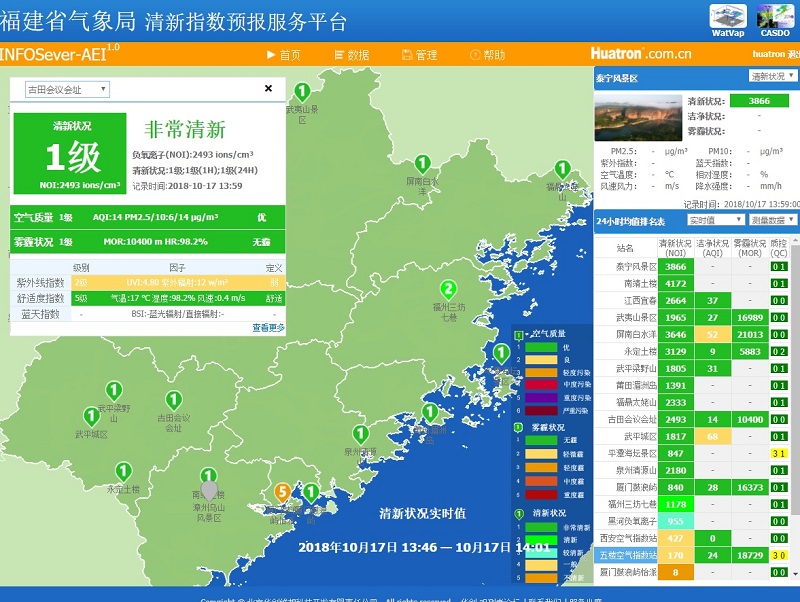Open the 测量数据 dropdown selector
800x602 pixels.
(773, 220)
